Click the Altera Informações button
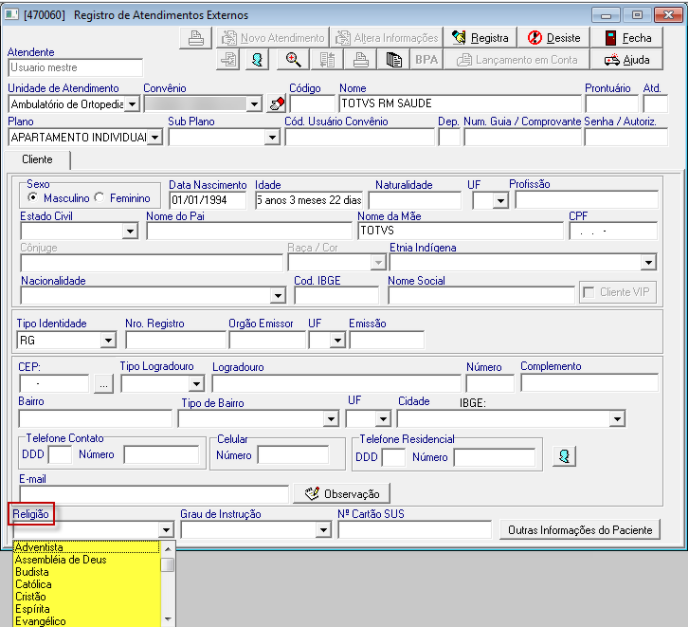Image resolution: width=688 pixels, height=627 pixels. pyautogui.click(x=387, y=38)
